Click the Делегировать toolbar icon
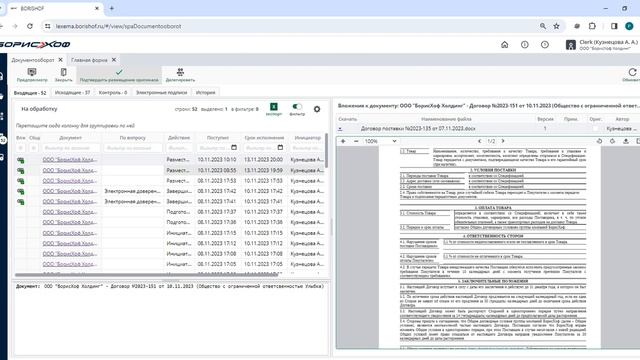 (x=180, y=75)
